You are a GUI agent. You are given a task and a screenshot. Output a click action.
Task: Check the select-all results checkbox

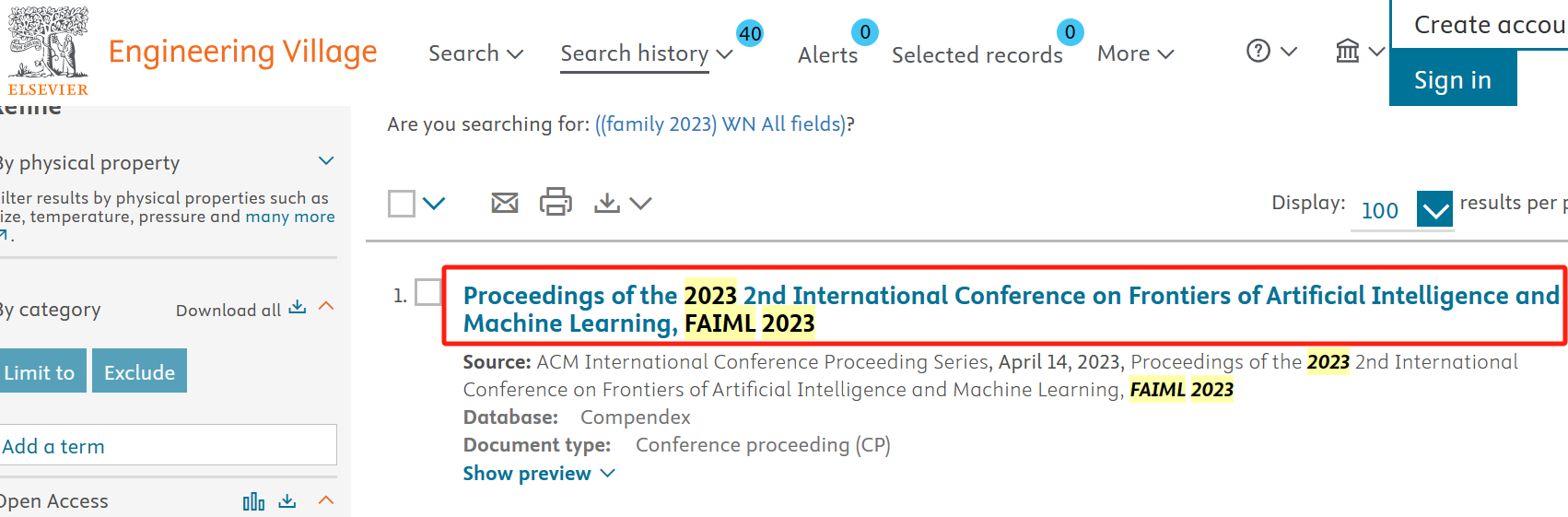[x=402, y=204]
